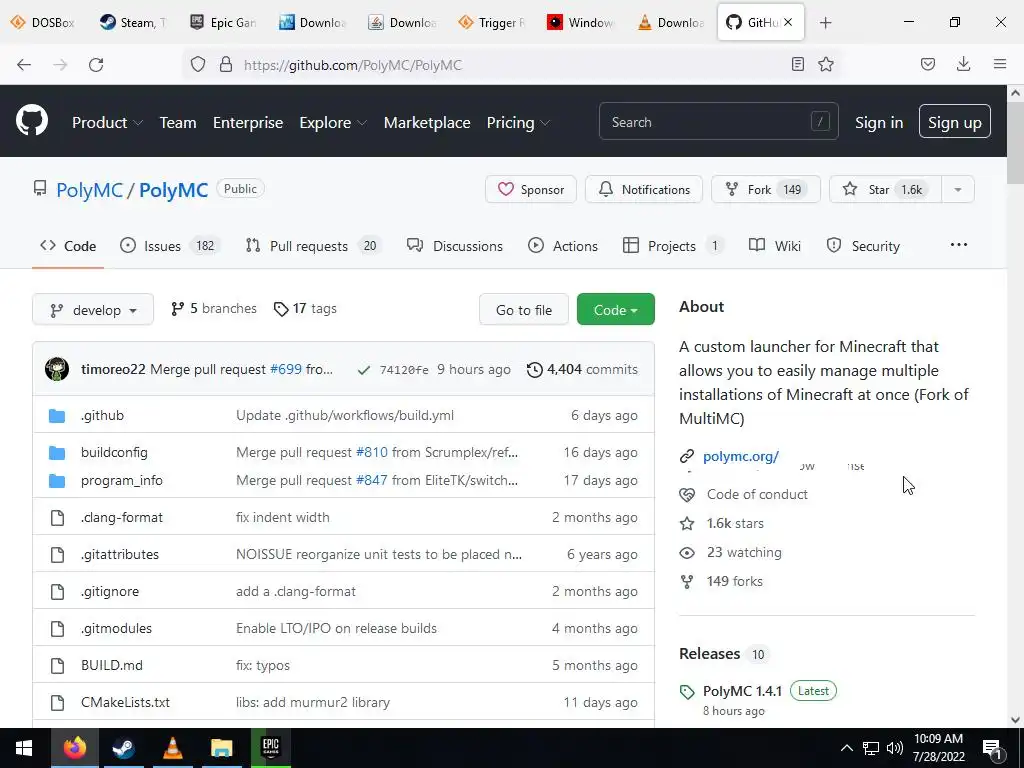Click the Notifications button
Viewport: 1024px width, 768px height.
click(644, 189)
